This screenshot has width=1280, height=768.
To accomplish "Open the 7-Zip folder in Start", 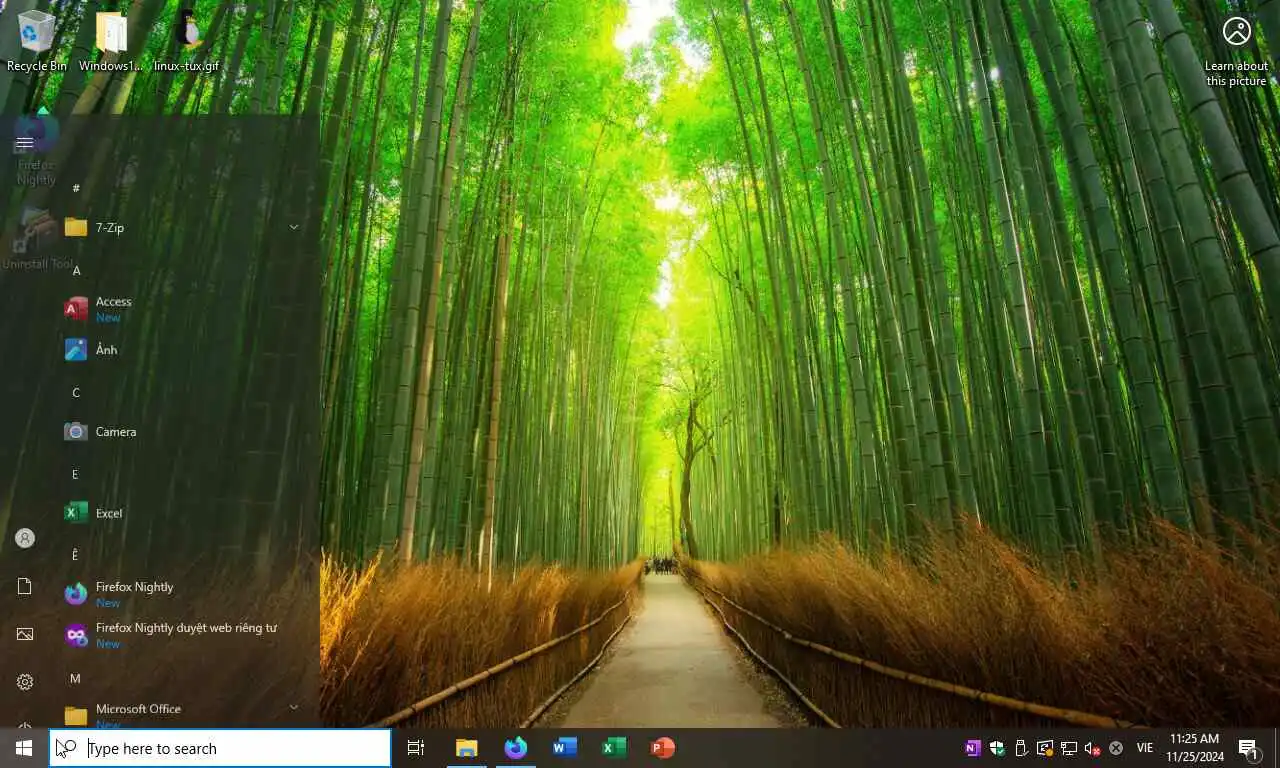I will 180,228.
